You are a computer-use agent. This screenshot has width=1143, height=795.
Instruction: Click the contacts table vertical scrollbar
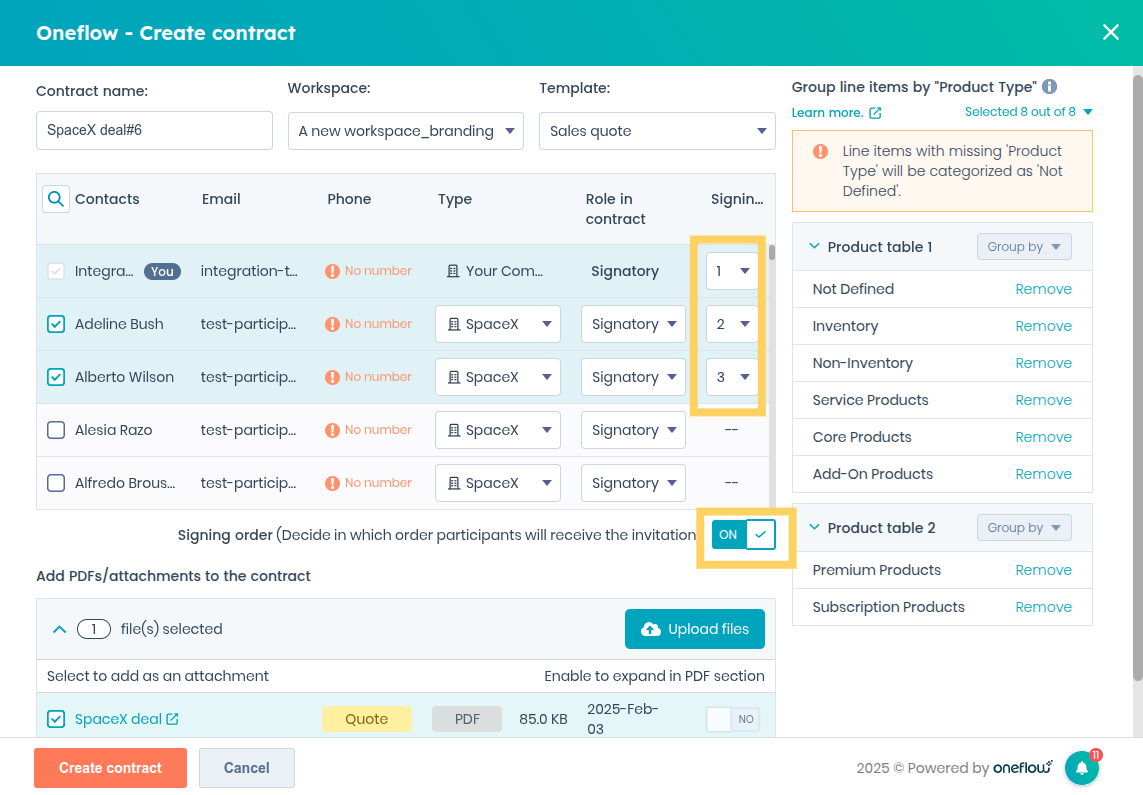[771, 253]
